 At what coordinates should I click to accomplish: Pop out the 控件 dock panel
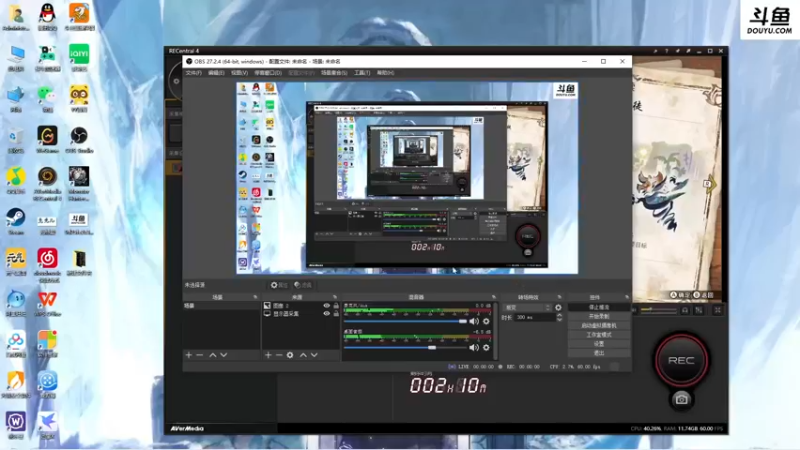pyautogui.click(x=627, y=297)
